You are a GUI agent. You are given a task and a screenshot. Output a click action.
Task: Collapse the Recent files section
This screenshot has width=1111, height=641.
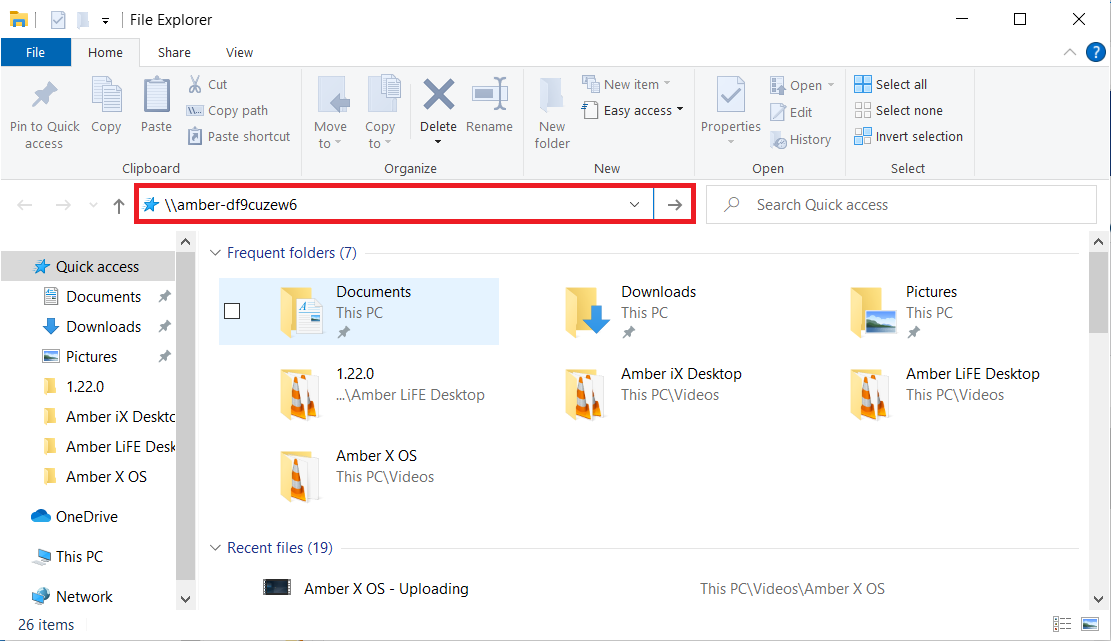click(215, 548)
